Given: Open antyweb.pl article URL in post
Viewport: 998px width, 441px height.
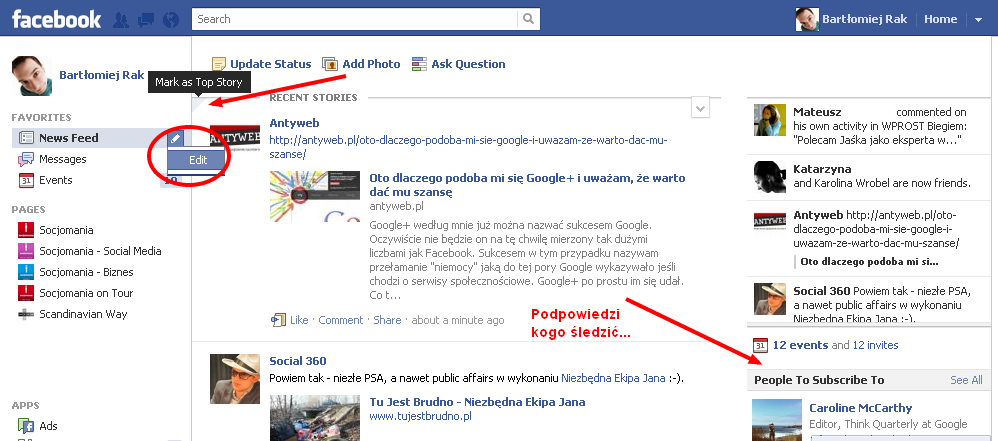Looking at the screenshot, I should coord(468,147).
